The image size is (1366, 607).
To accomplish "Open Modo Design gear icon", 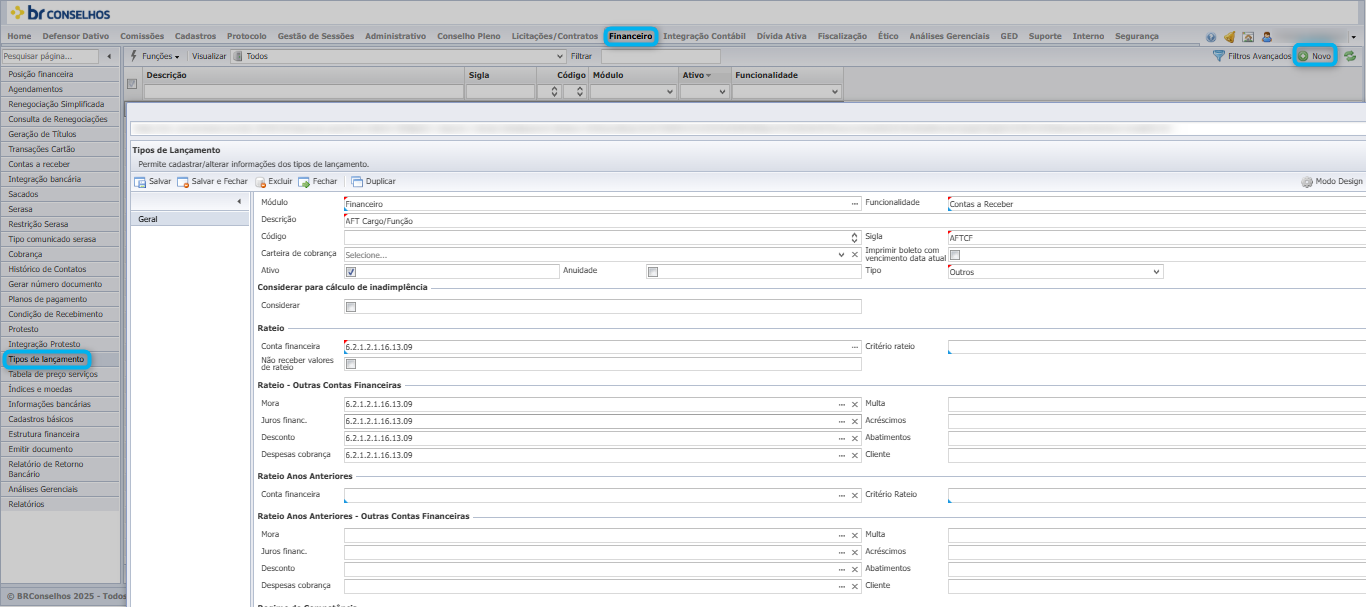I will (1306, 182).
